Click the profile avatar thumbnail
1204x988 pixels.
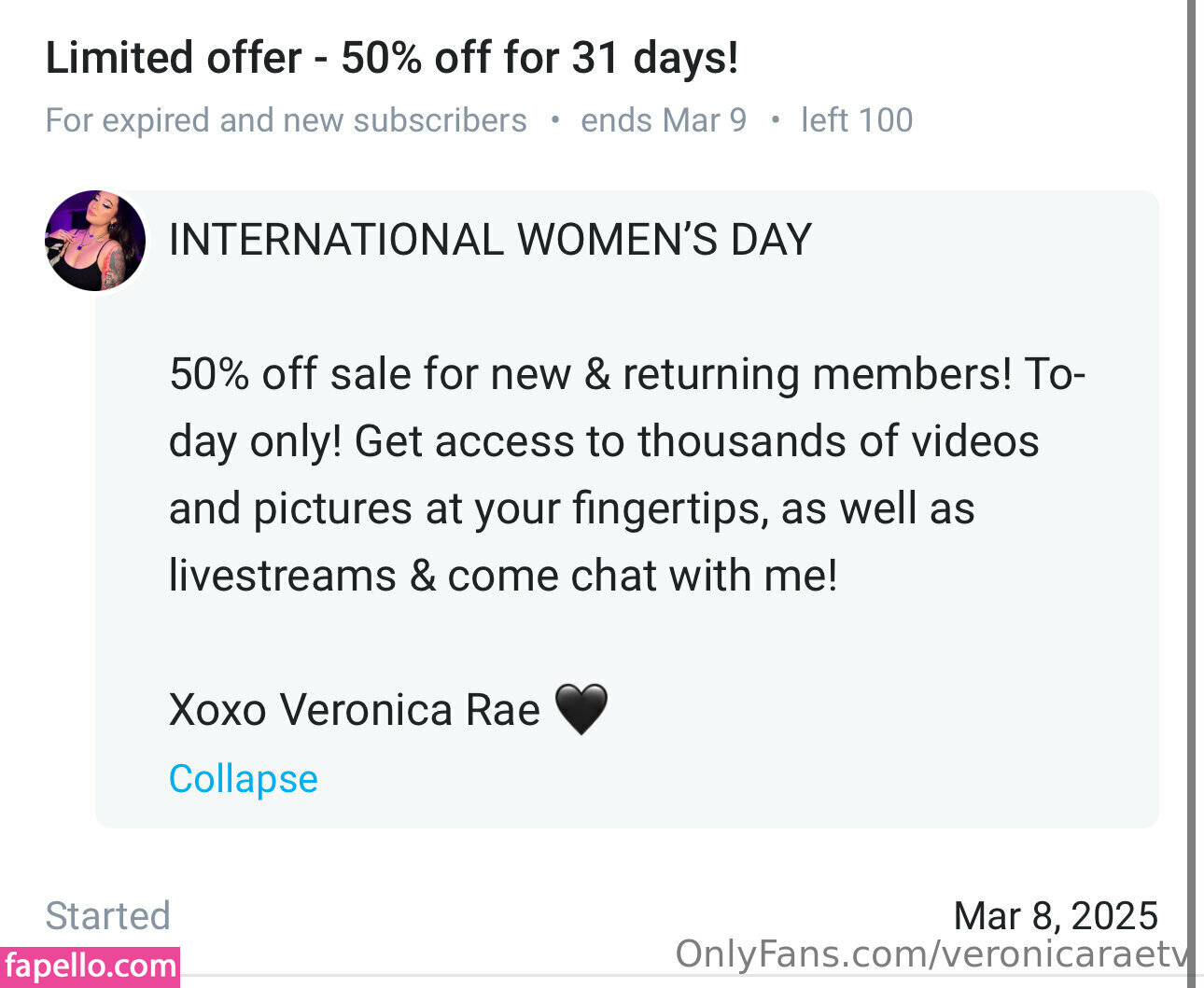(x=95, y=241)
